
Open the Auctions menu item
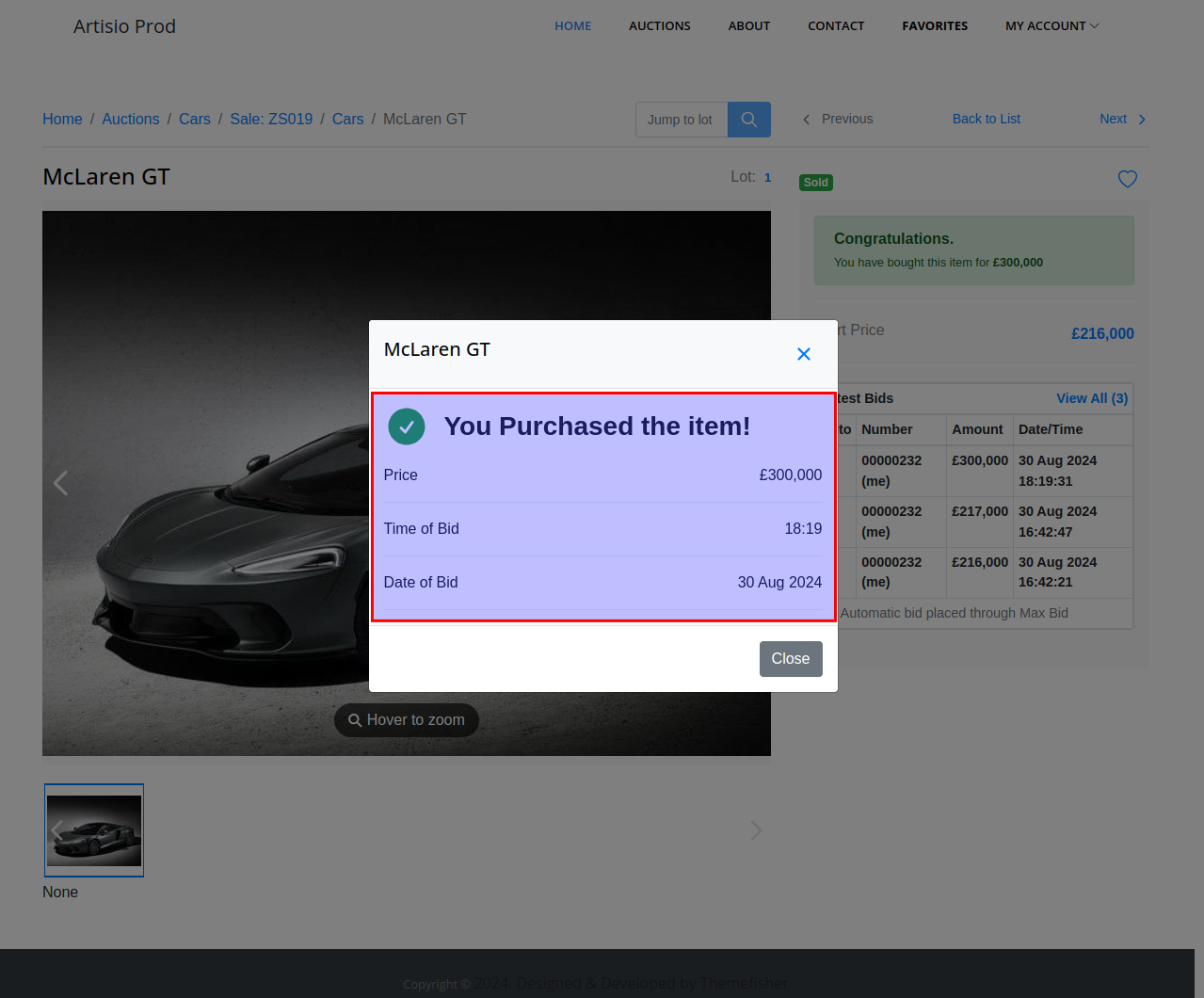659,26
